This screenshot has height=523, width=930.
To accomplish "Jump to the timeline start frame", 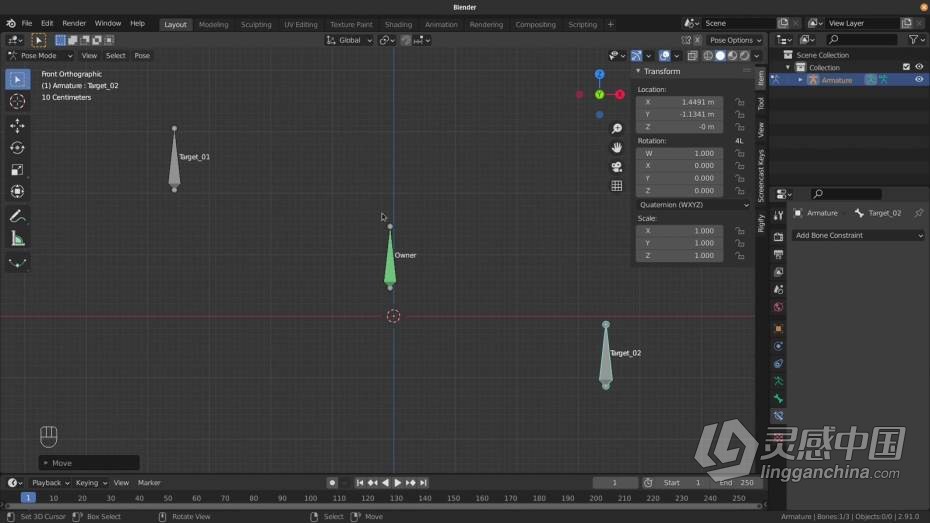I will pyautogui.click(x=359, y=483).
